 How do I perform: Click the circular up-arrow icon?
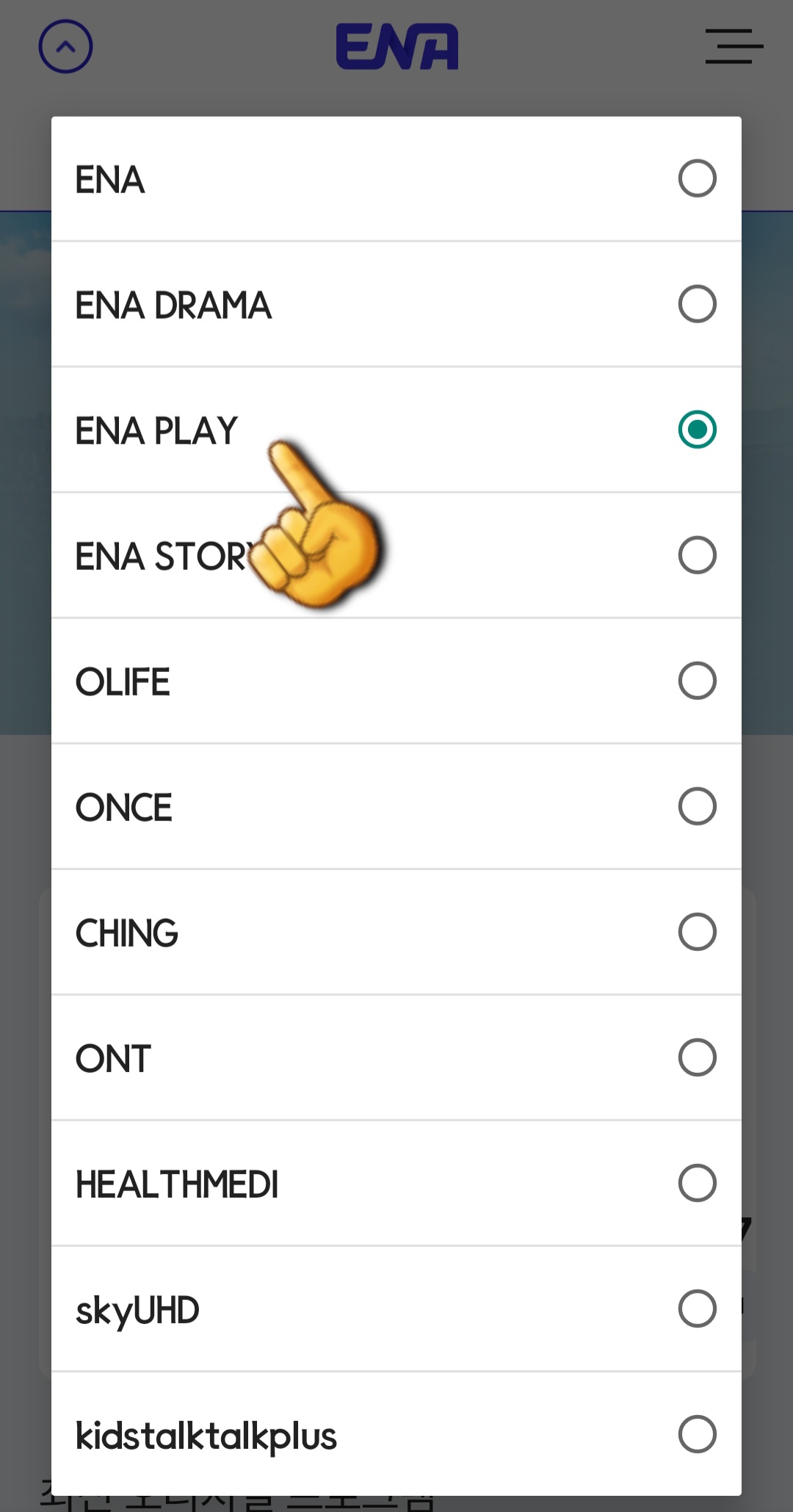pos(67,47)
